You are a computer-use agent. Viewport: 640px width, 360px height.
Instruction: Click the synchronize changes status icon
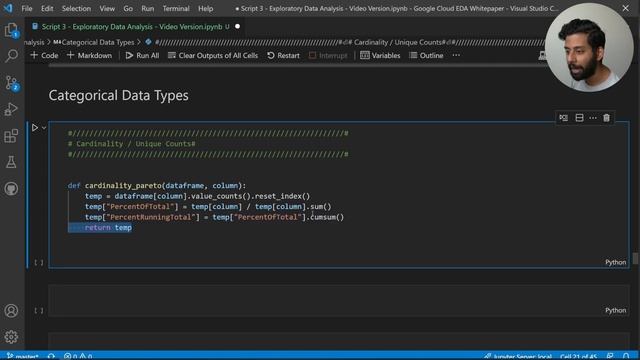[x=51, y=356]
